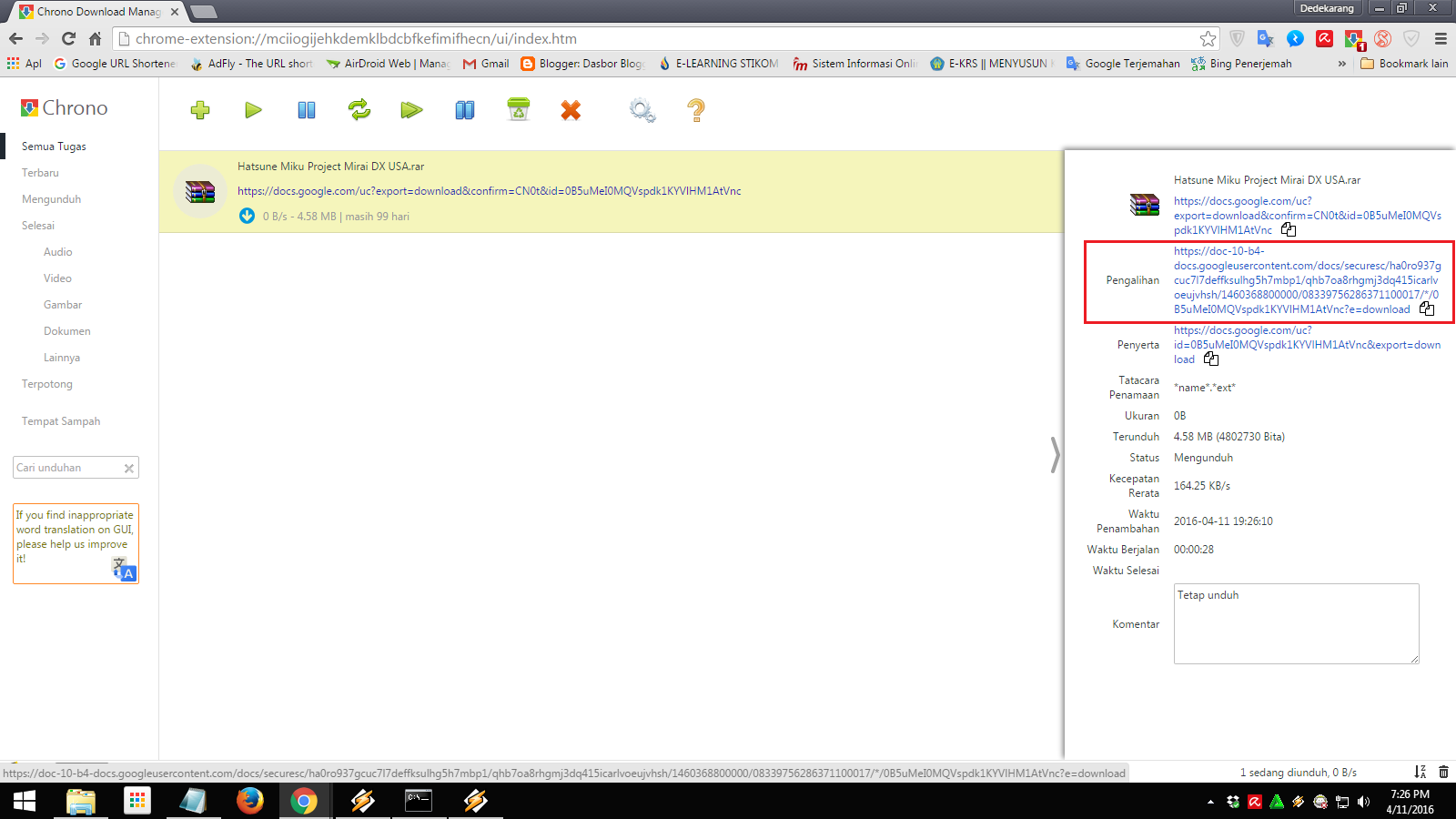This screenshot has width=1456, height=819.
Task: Click the sort order icon in the status bar
Action: pyautogui.click(x=1420, y=772)
